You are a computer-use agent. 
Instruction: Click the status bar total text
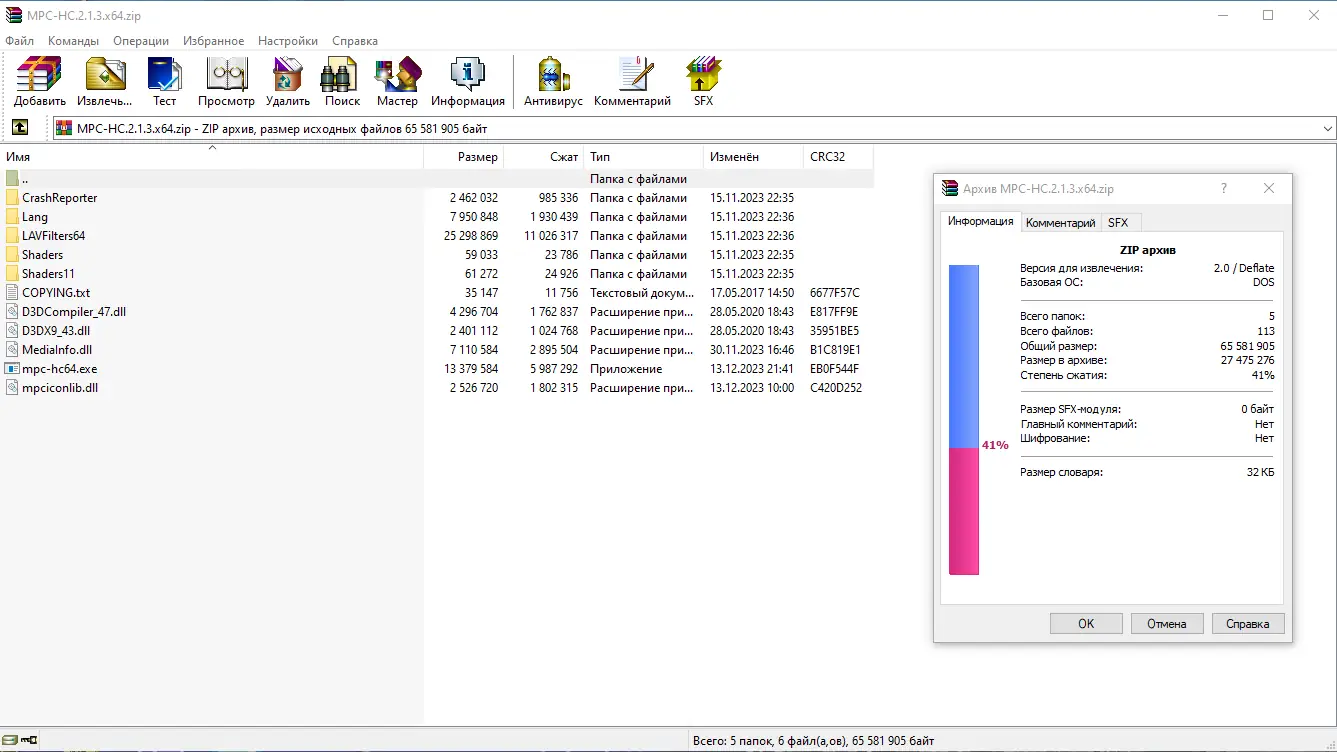813,741
